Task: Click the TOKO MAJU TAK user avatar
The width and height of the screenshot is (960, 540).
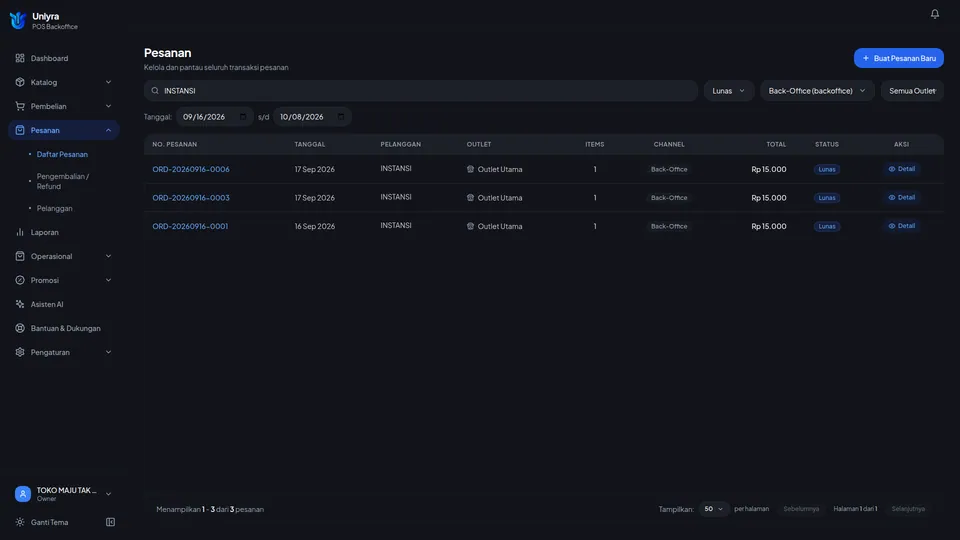Action: coord(23,493)
